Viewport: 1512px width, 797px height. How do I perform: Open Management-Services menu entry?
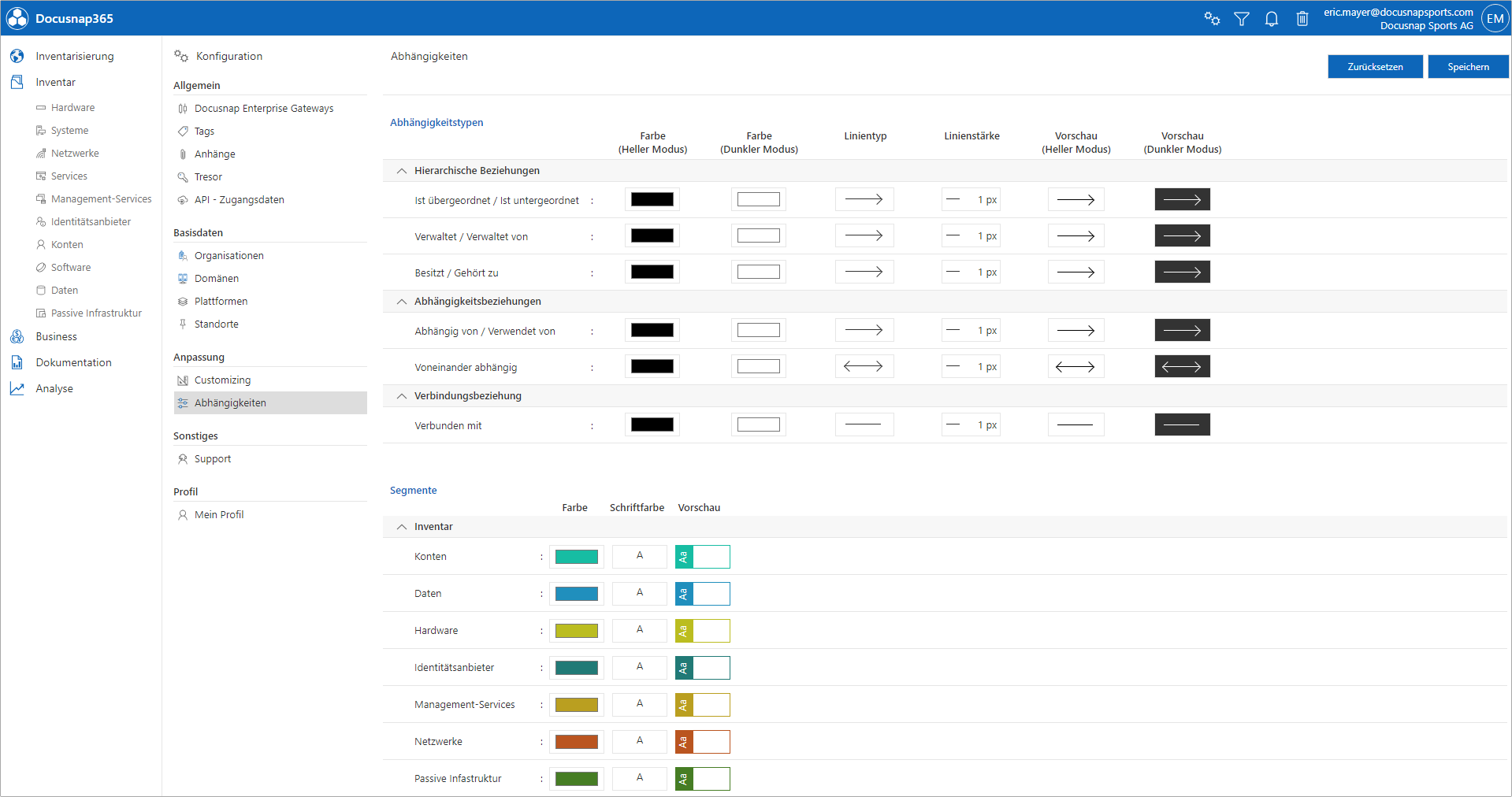[101, 199]
